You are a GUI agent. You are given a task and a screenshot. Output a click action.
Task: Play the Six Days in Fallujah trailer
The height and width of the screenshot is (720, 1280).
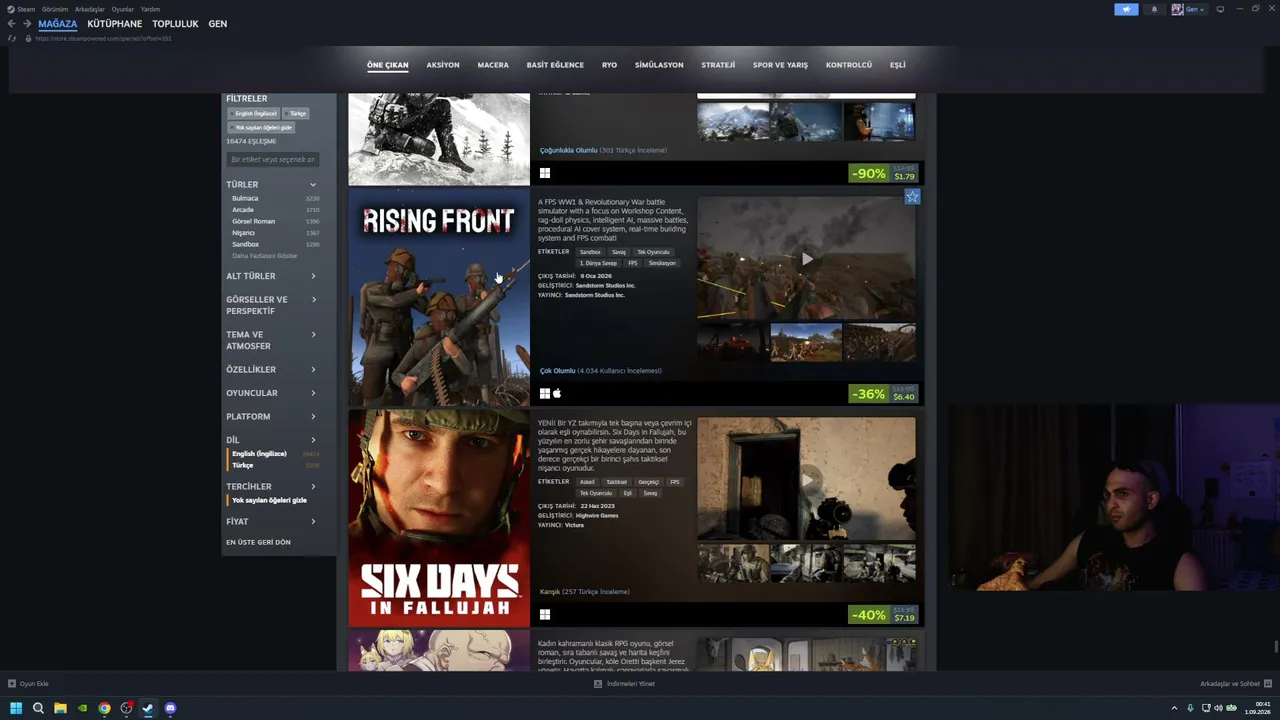[806, 479]
